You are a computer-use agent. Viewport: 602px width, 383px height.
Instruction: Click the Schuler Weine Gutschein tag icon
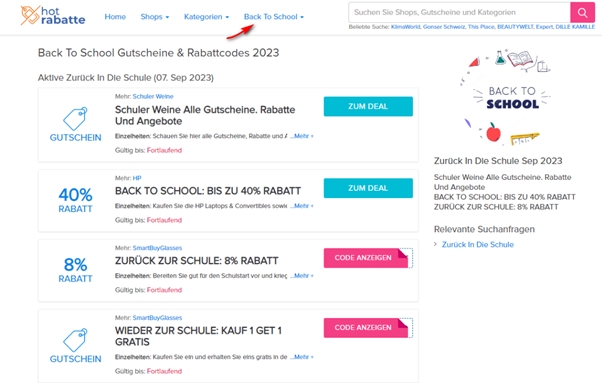75,119
